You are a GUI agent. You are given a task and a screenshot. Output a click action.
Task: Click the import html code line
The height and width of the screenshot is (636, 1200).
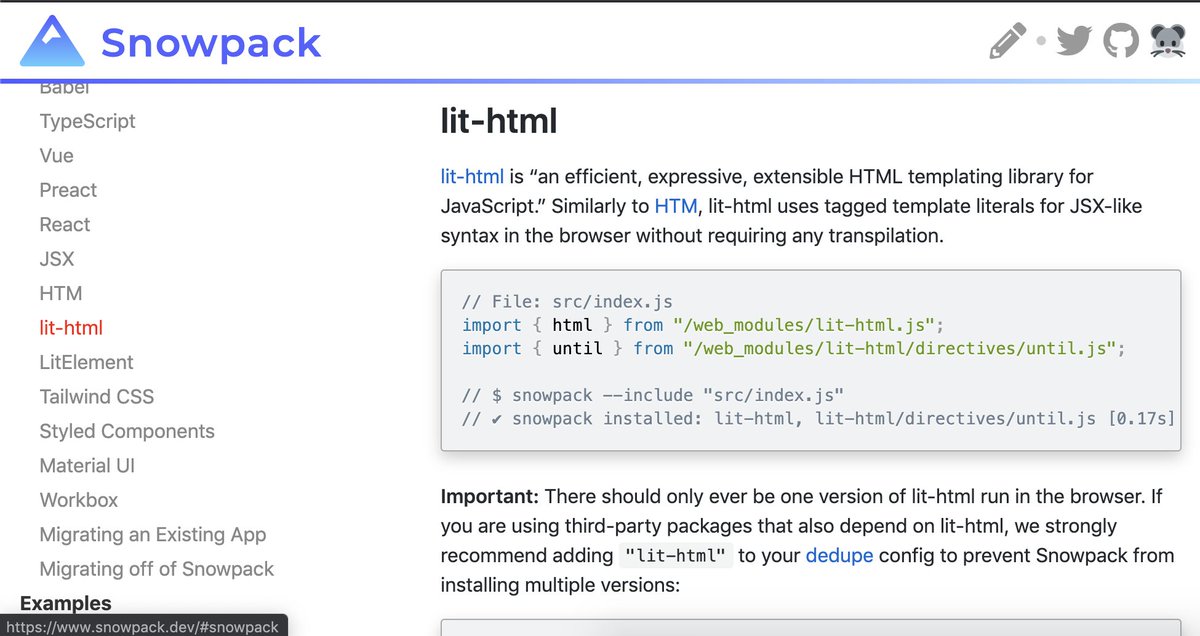point(704,325)
